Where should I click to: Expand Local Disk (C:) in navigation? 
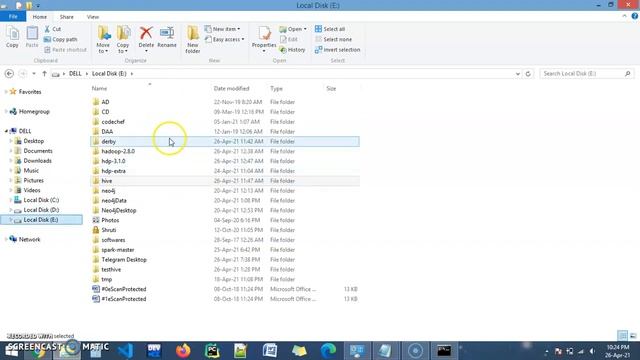[11, 200]
